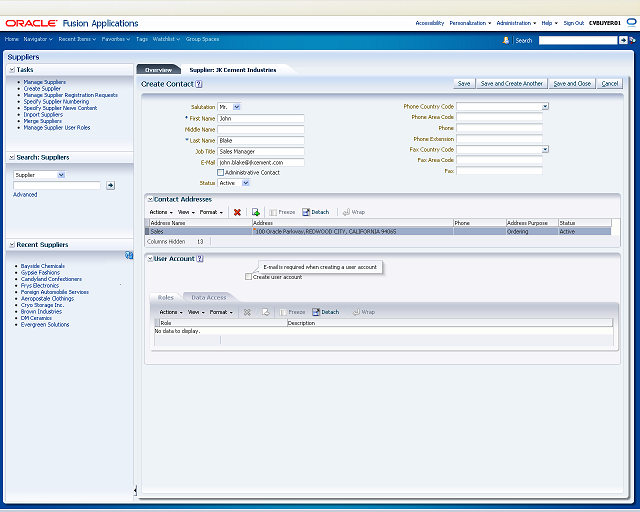Click the select and add icon in Contact Addresses toolbar
Viewport: 640px width, 512px height.
(256, 212)
